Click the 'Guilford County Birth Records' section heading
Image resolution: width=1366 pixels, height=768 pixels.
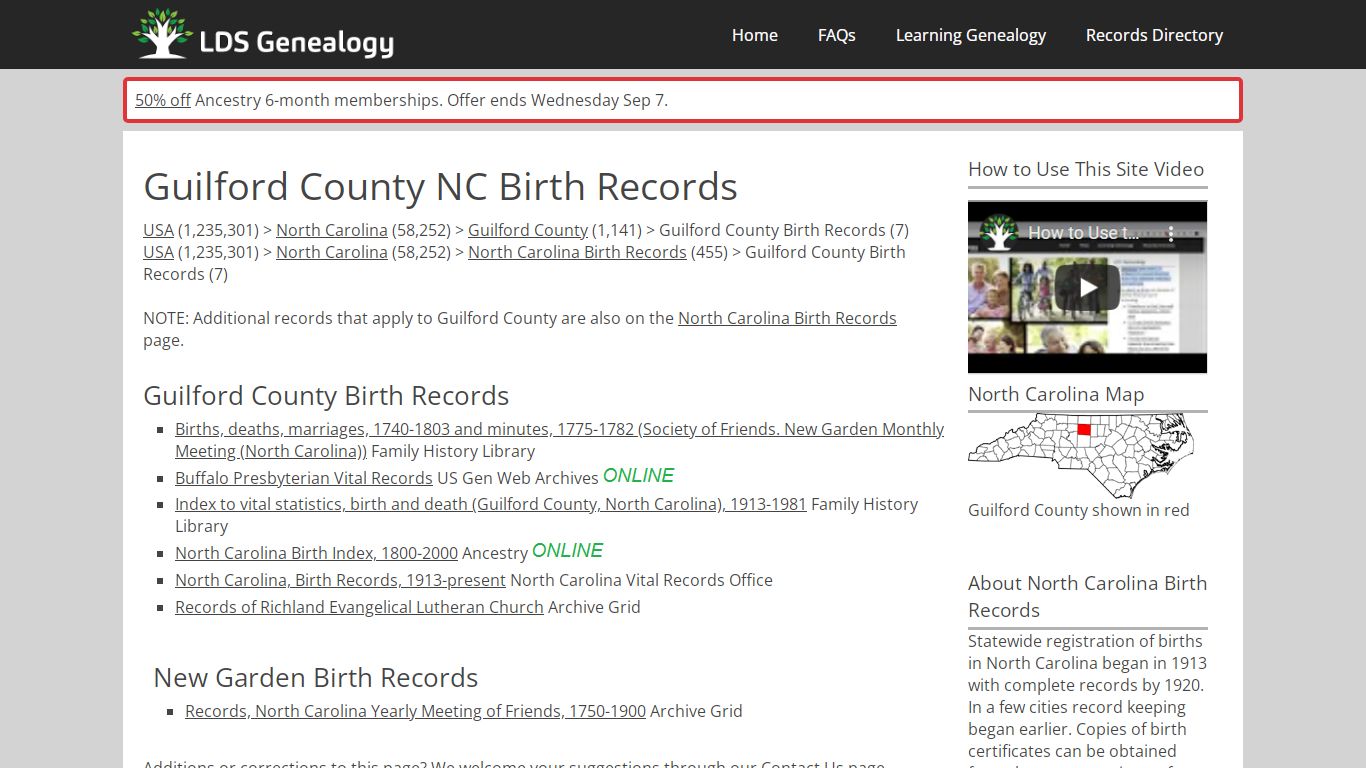[326, 396]
